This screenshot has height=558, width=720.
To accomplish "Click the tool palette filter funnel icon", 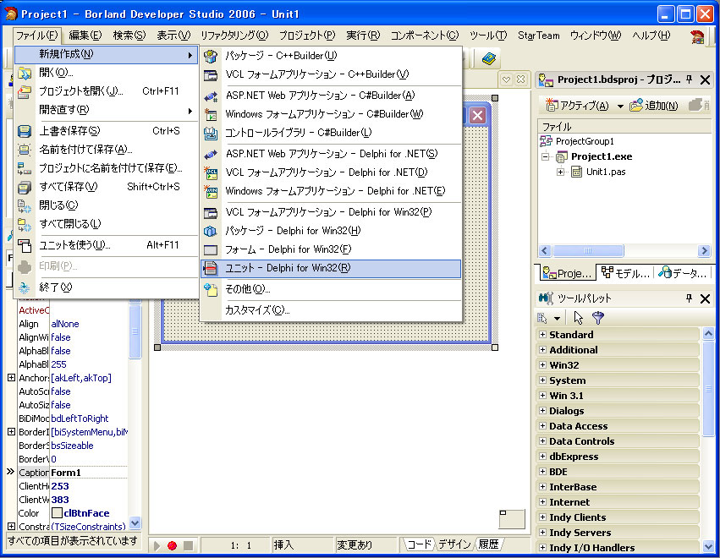I will (598, 318).
